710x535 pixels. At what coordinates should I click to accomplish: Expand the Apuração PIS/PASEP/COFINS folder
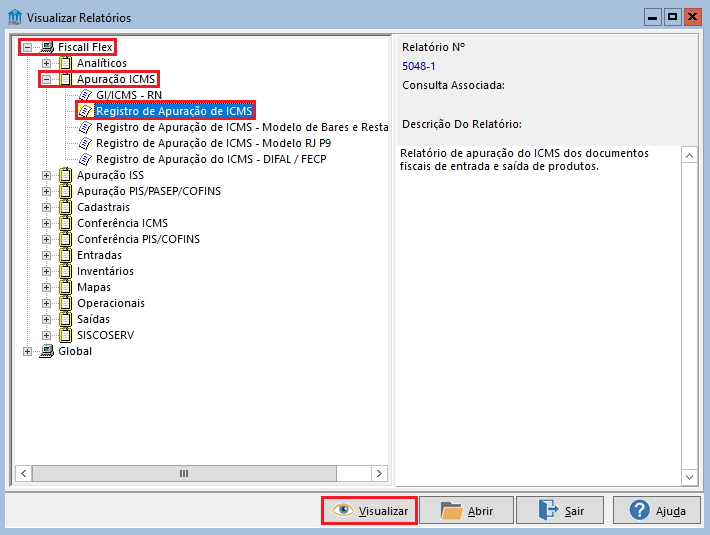(46, 191)
